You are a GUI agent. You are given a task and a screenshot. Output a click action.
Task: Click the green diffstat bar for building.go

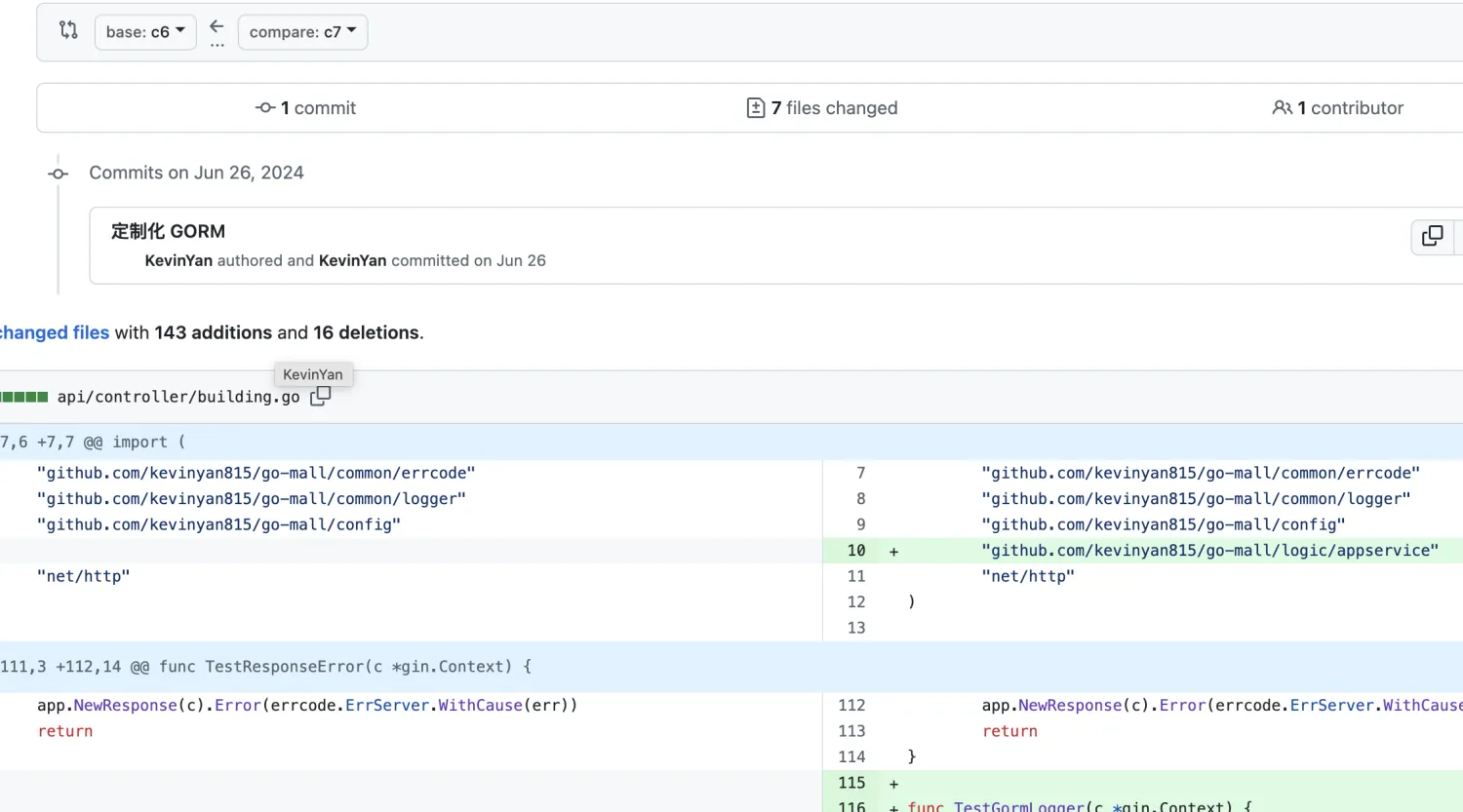tap(23, 397)
